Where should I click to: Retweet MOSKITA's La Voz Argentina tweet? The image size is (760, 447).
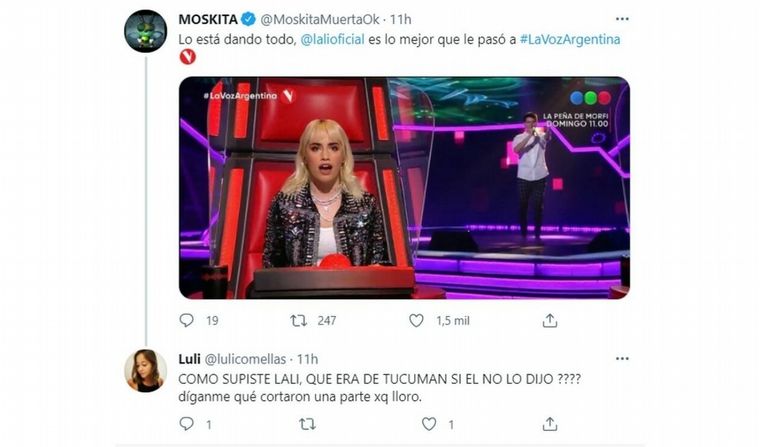click(299, 320)
